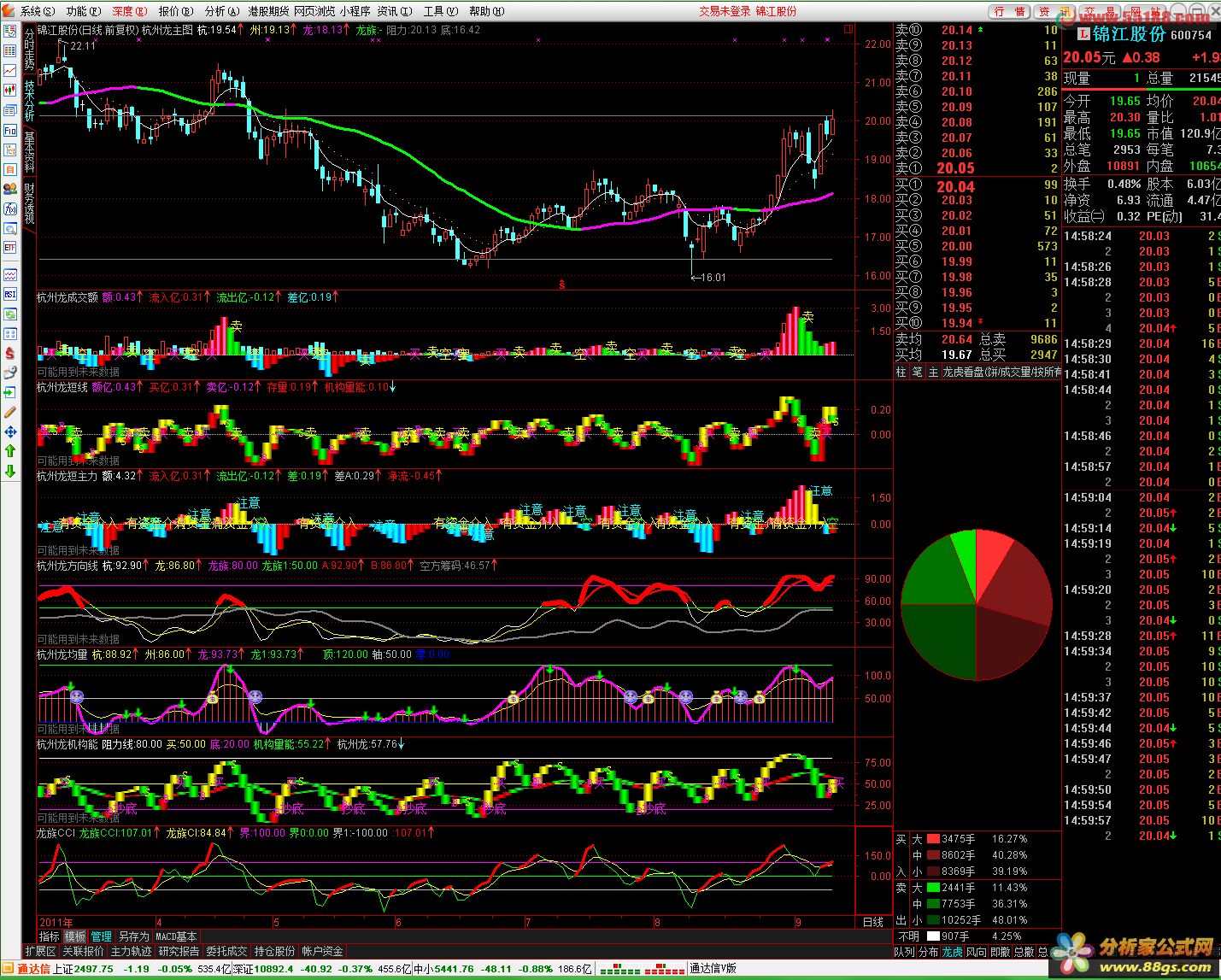Viewport: 1221px width, 980px height.
Task: Switch to the 即撤 tab in the right panel
Action: click(1000, 951)
